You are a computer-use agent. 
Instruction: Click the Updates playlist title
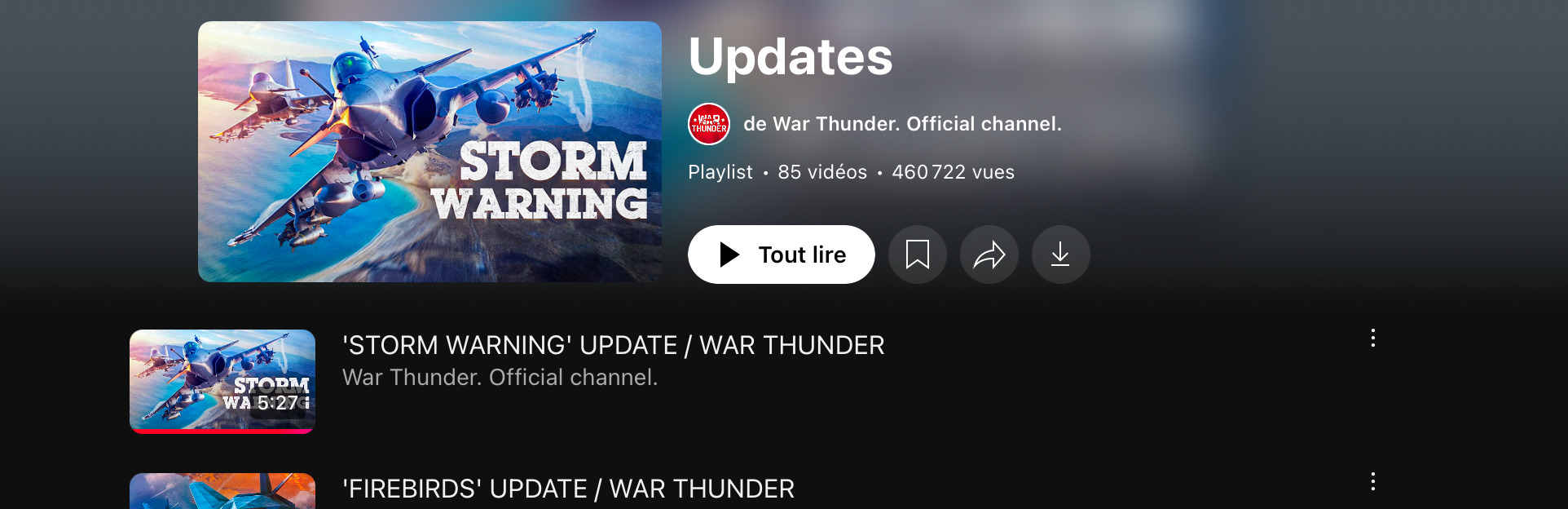[x=791, y=57]
